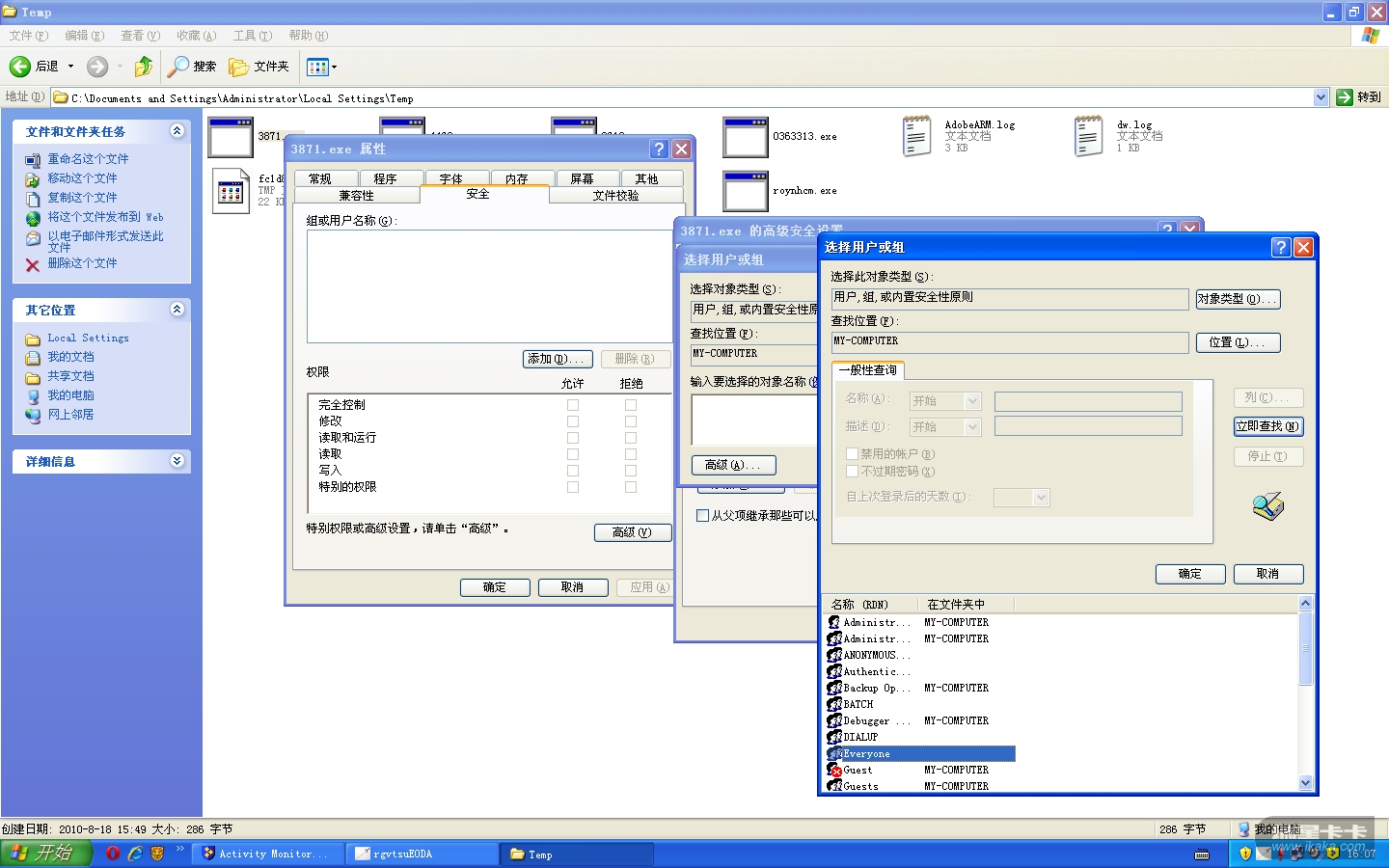Screen dimensions: 1389x868
Task: Click the Up folder toolbar icon
Action: coord(143,67)
